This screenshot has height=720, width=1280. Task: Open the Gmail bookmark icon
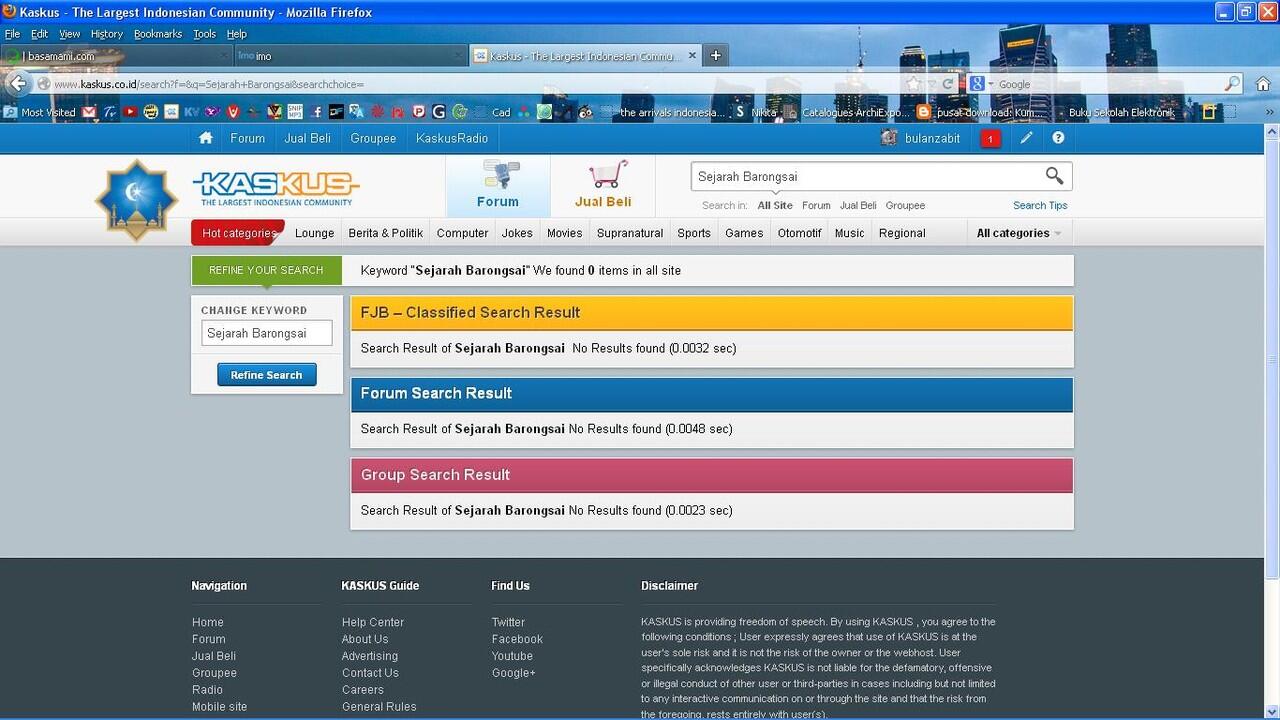pos(89,112)
